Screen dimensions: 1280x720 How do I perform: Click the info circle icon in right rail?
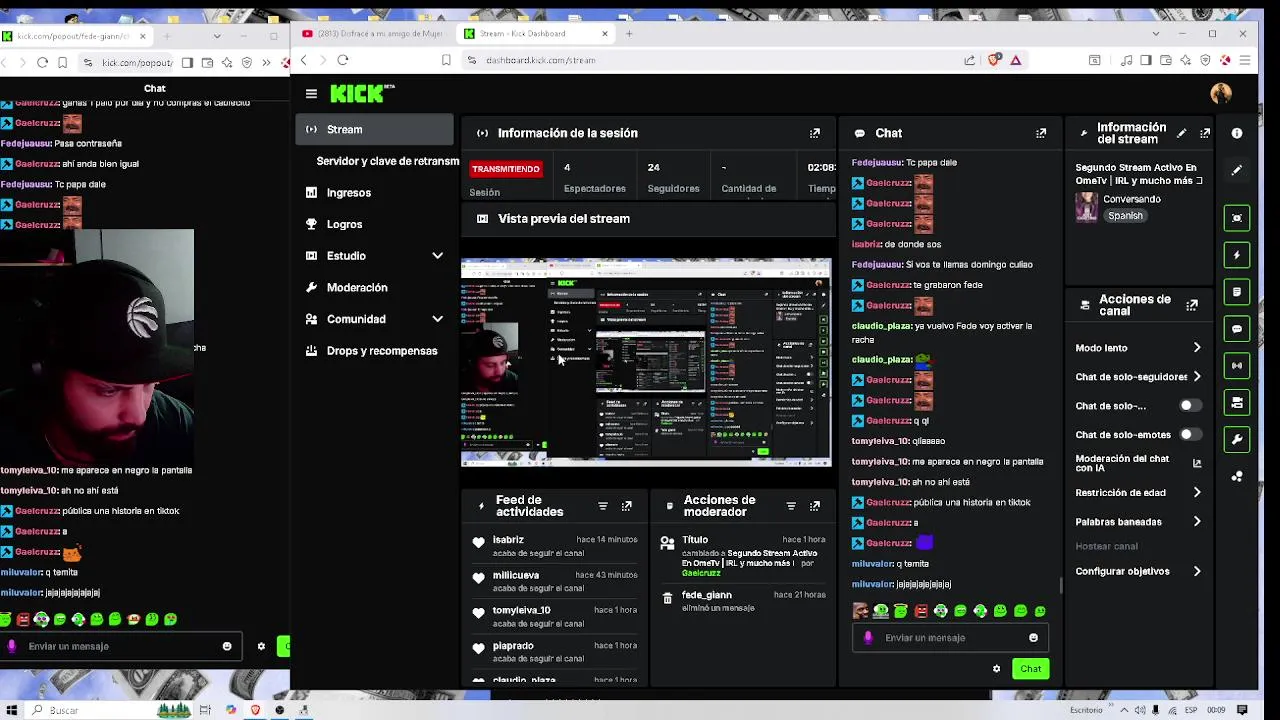[x=1237, y=133]
